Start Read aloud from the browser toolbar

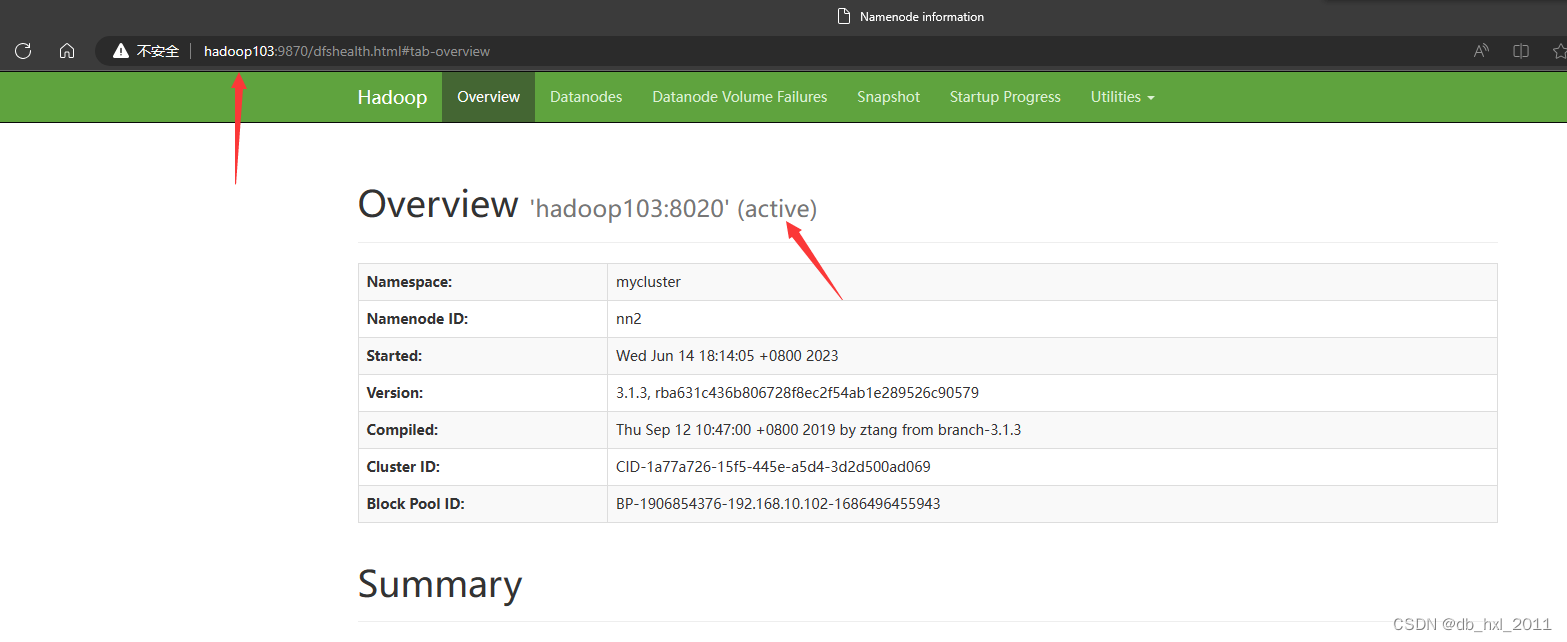[x=1481, y=51]
